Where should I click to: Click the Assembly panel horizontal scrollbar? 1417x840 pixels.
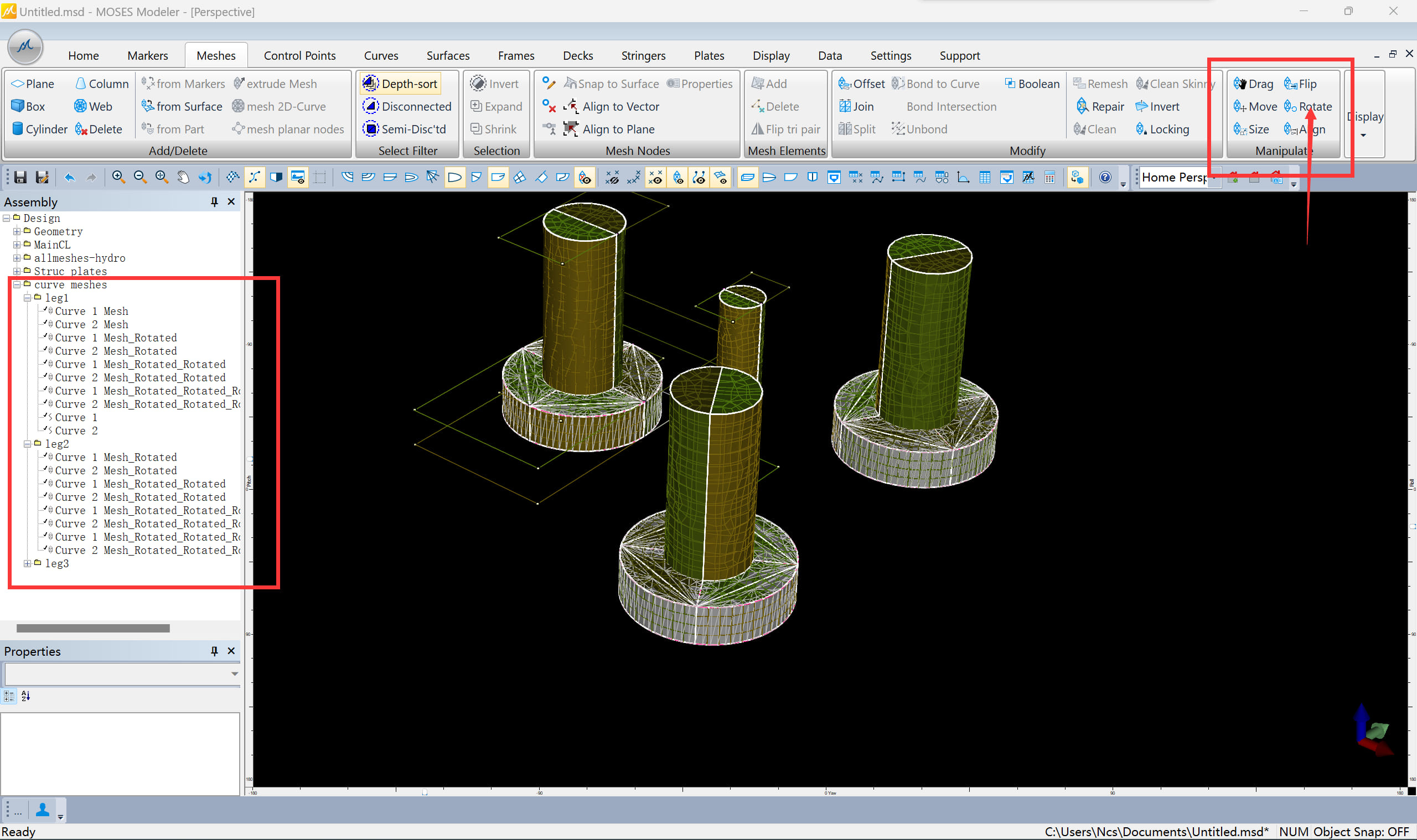pyautogui.click(x=94, y=628)
